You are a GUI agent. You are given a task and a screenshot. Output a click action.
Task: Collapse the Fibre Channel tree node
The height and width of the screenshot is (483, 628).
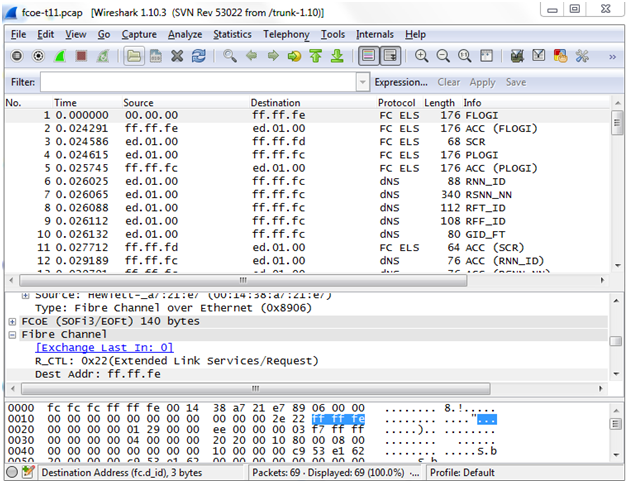(x=12, y=334)
